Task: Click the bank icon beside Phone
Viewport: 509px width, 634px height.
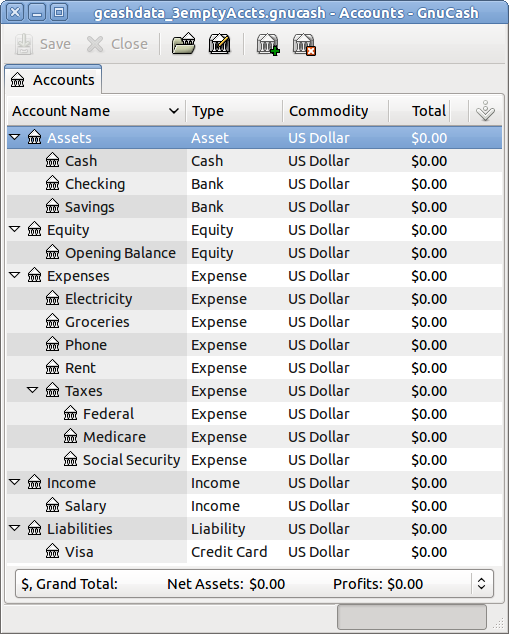Action: coord(53,345)
